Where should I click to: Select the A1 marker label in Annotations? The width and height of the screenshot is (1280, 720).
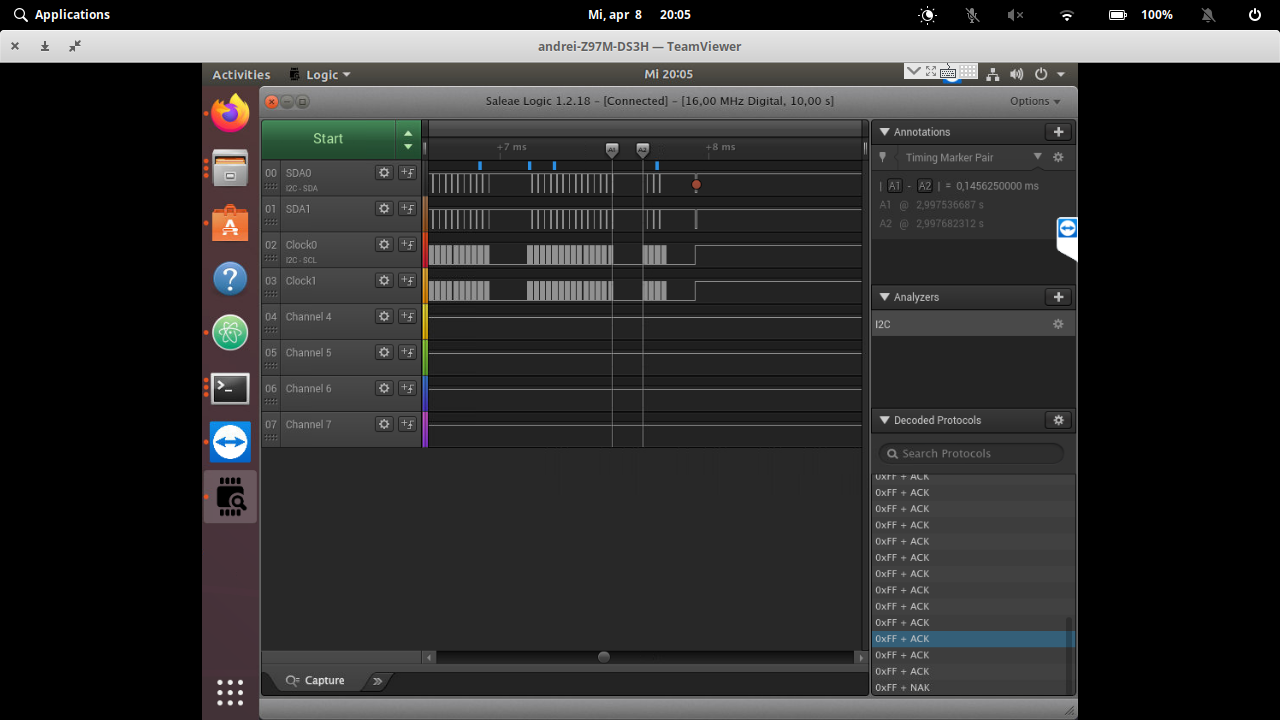point(894,185)
